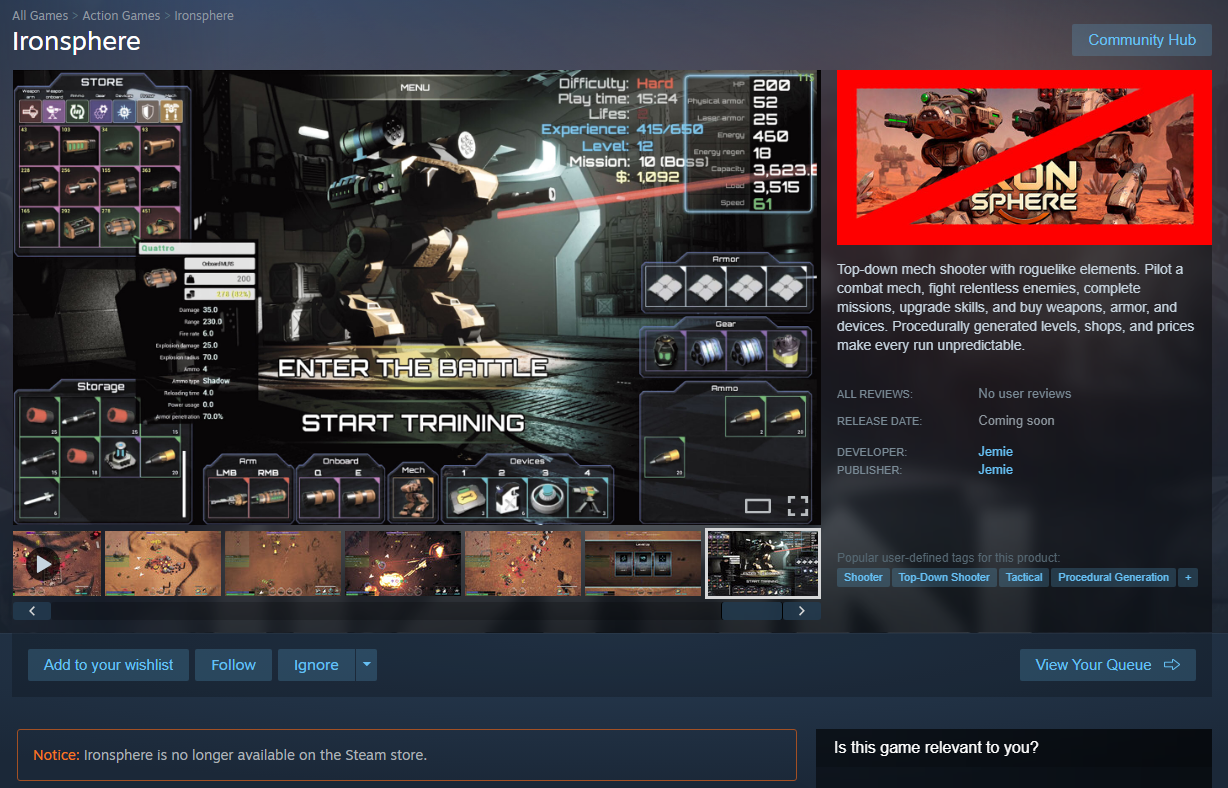This screenshot has width=1228, height=788.
Task: Select the explosion gameplay screenshot thumbnail
Action: 403,564
